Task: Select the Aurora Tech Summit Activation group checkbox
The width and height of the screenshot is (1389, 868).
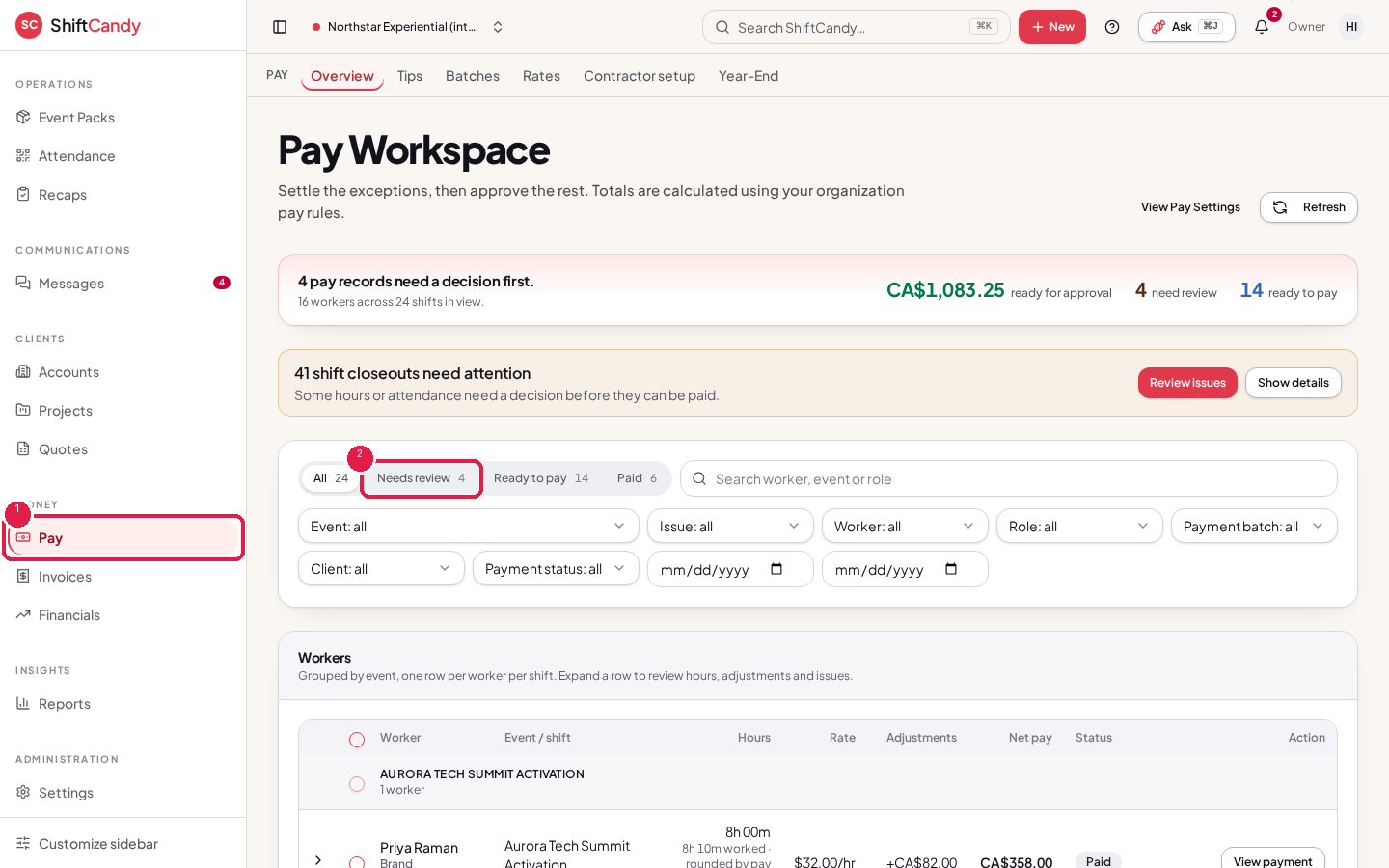Action: (x=357, y=784)
